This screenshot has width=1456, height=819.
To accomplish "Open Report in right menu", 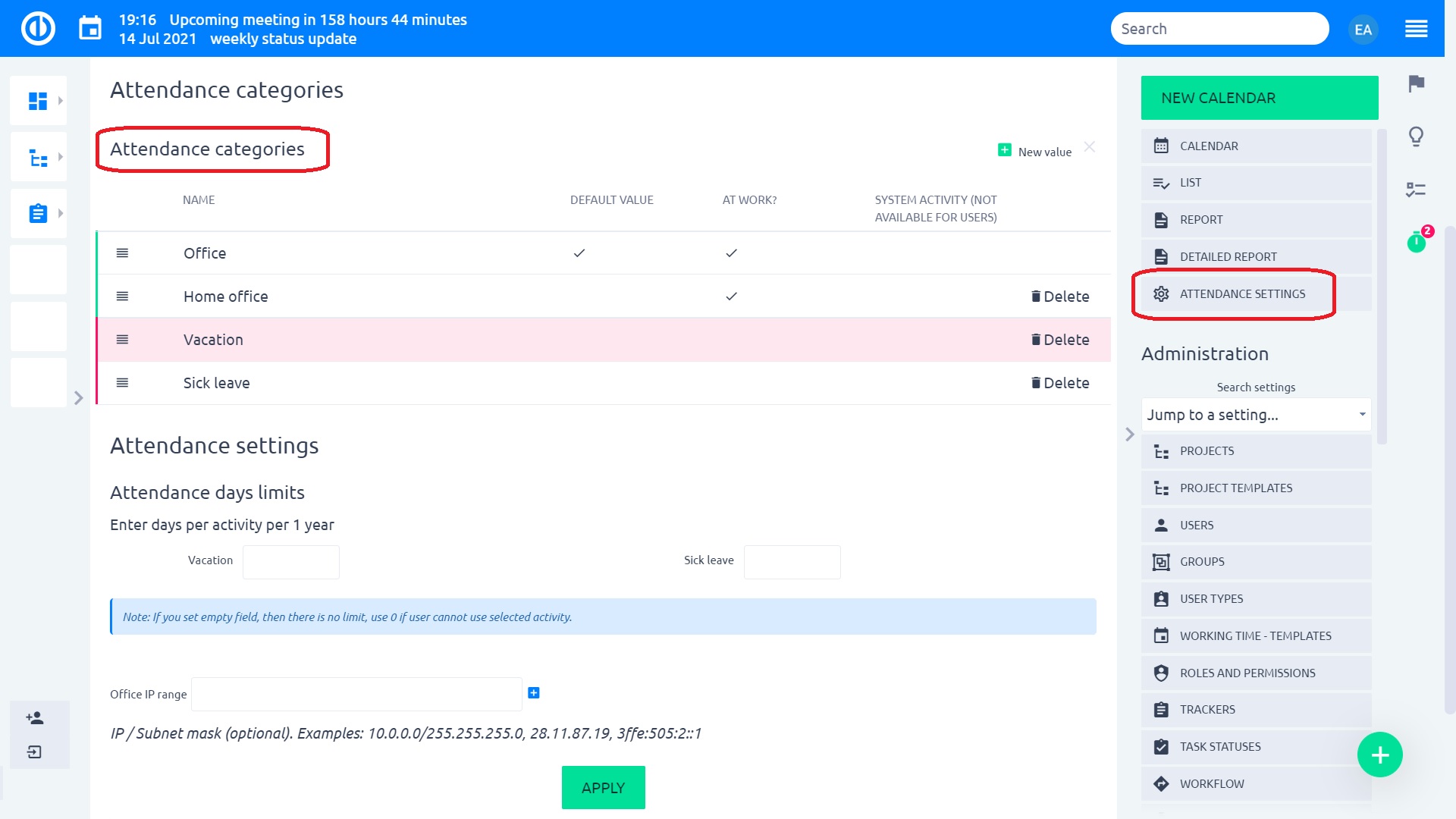I will coord(1256,220).
